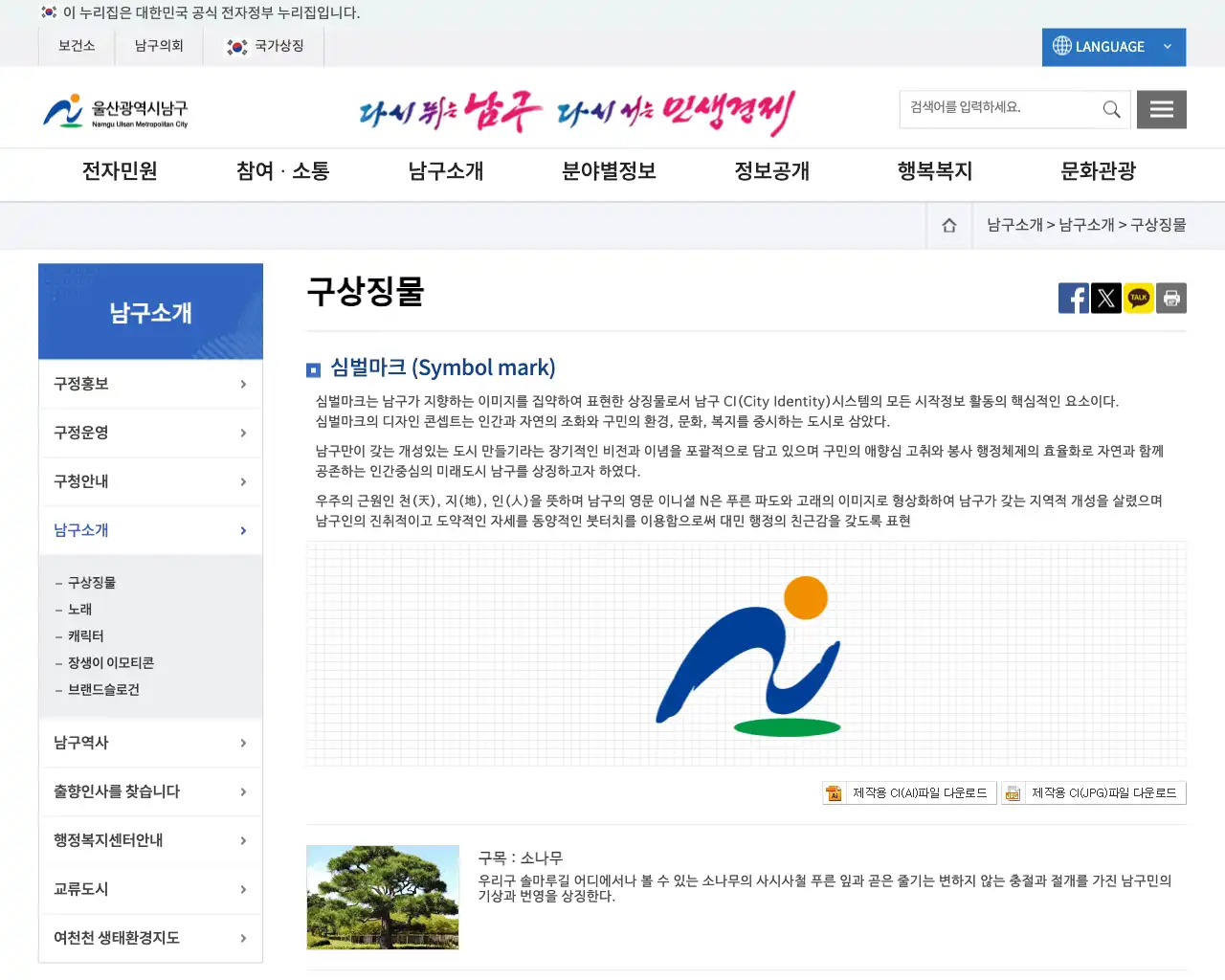Expand 남구역사 sidebar menu

click(150, 743)
